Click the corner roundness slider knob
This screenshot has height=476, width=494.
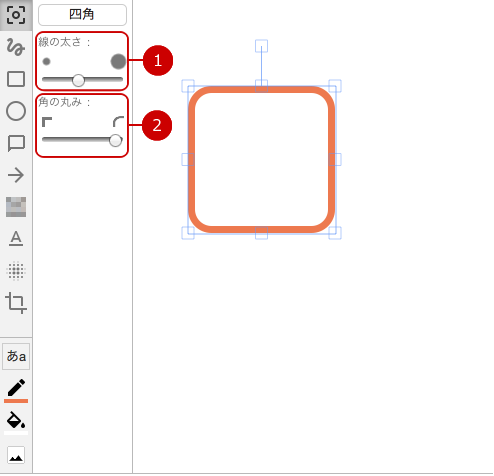[115, 140]
